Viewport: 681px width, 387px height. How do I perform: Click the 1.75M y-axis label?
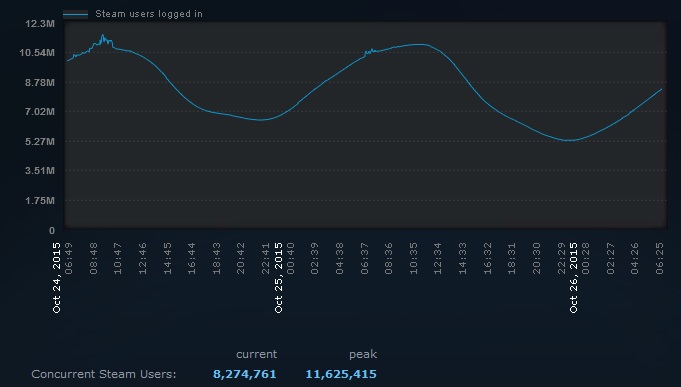[x=40, y=201]
